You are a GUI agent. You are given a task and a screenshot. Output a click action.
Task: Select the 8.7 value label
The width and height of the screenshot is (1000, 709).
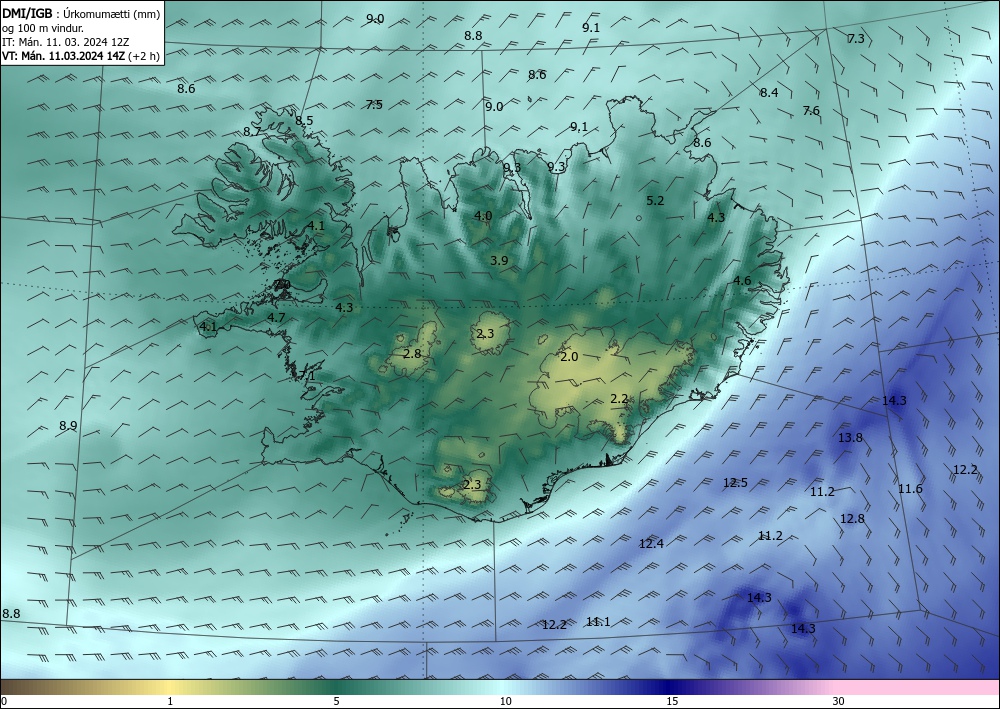click(x=253, y=132)
